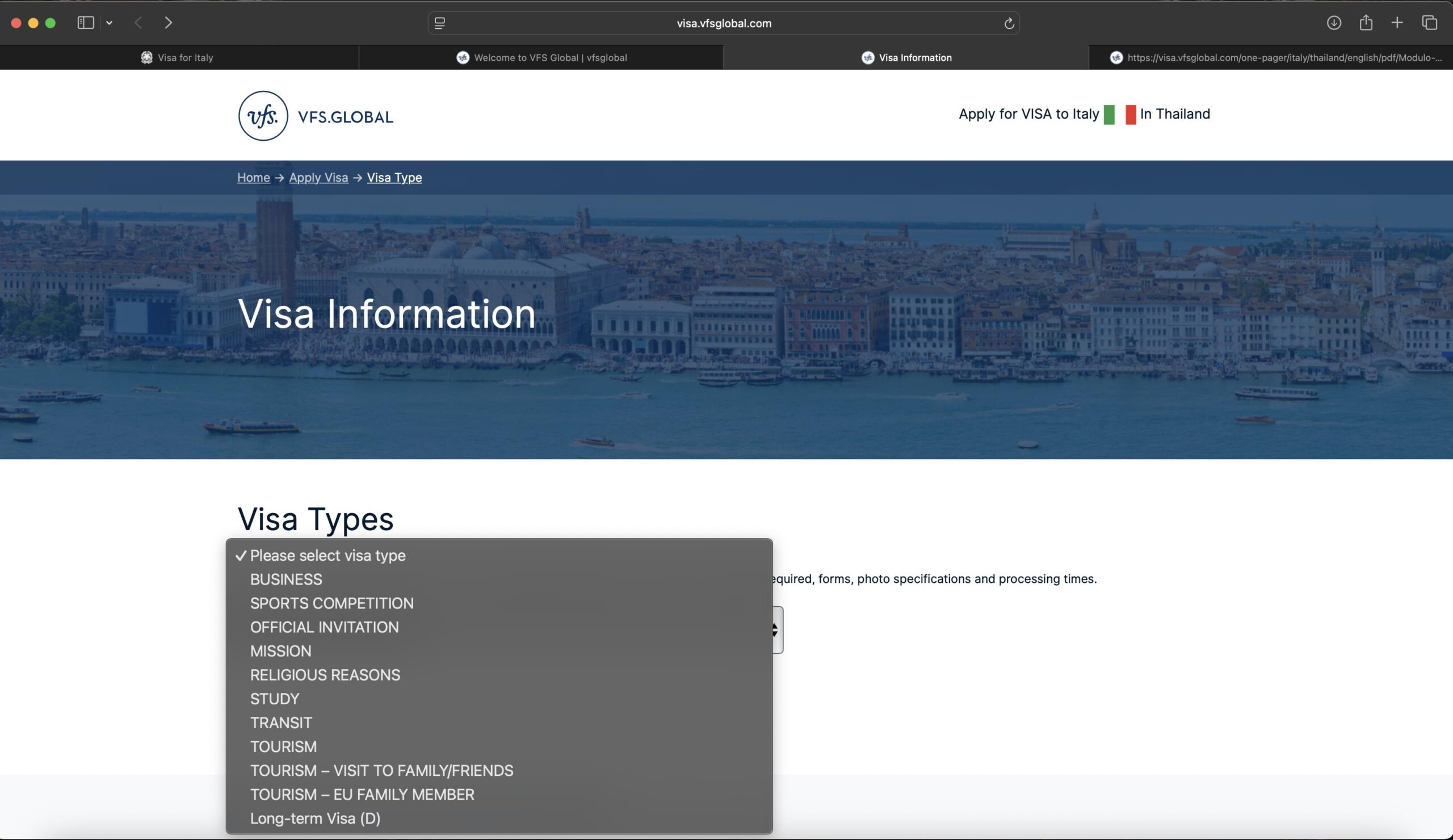Click the forward navigation arrow

(168, 23)
